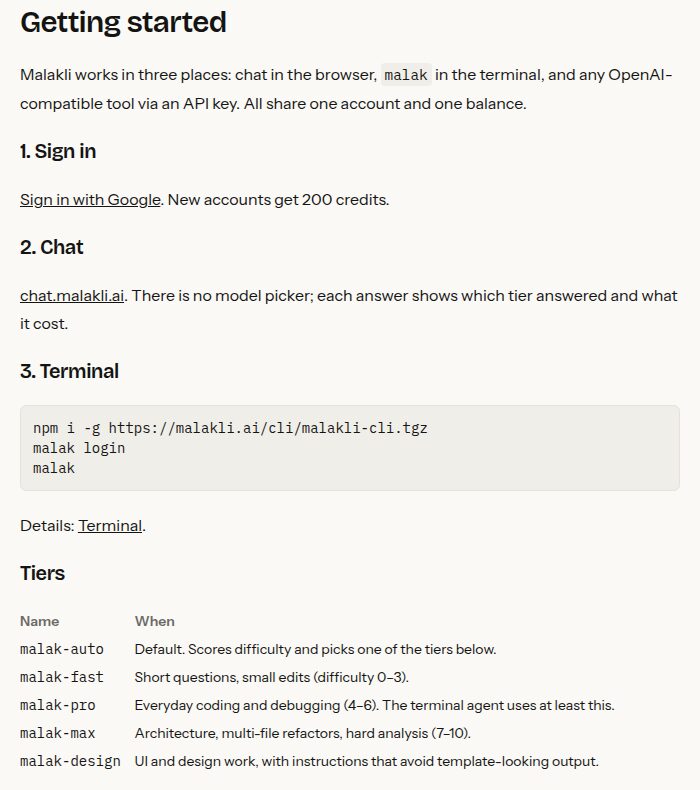This screenshot has width=700, height=790.
Task: Click the last 'malak' line in code block
Action: click(54, 469)
